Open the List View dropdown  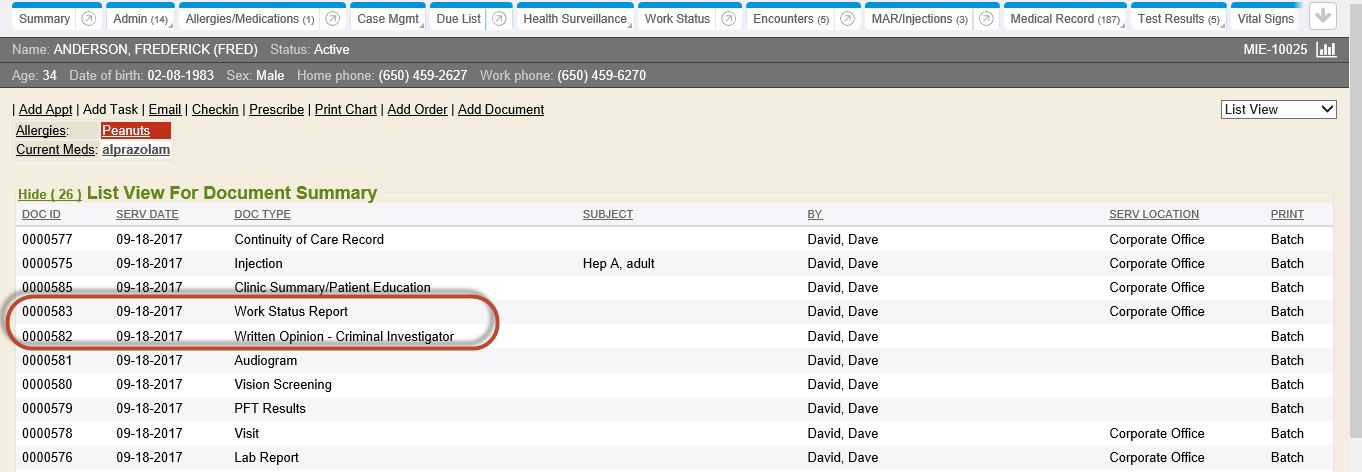pyautogui.click(x=1279, y=109)
